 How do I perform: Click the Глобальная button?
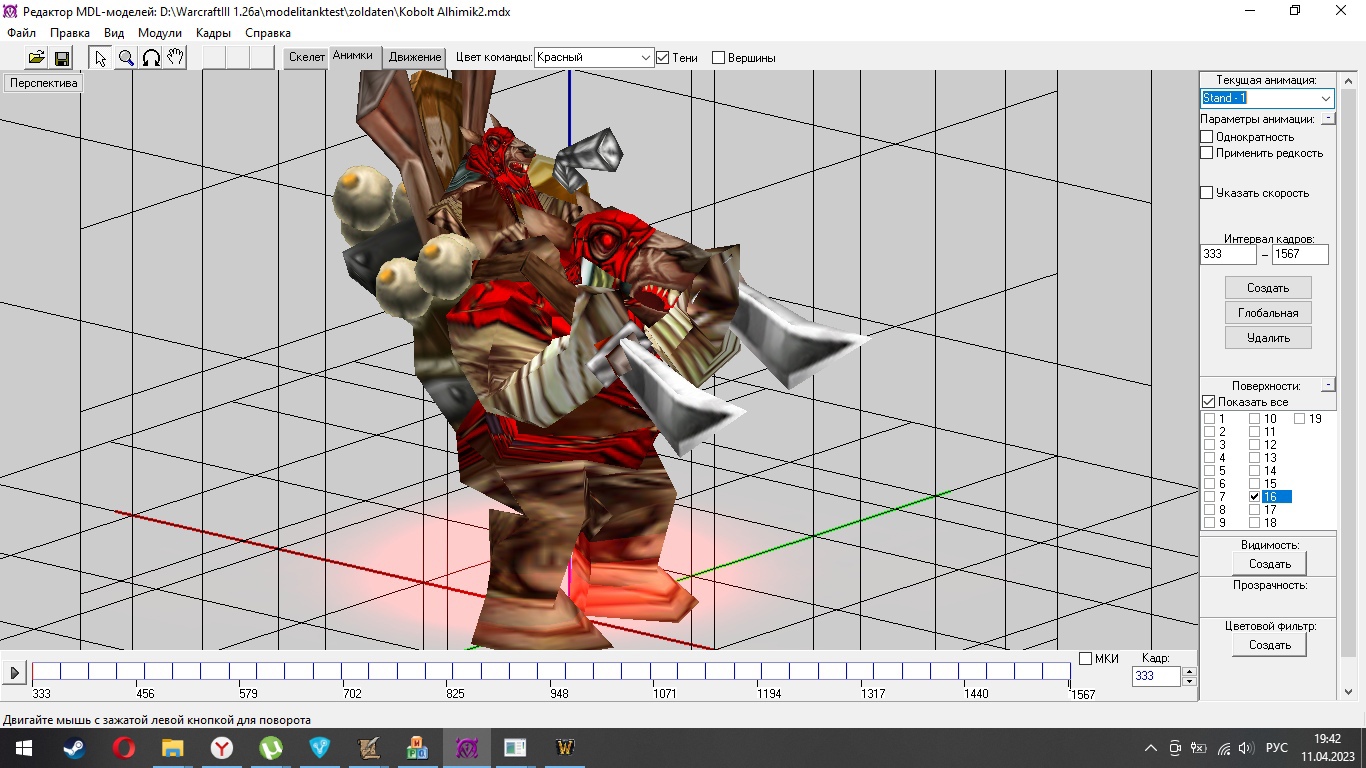(1268, 313)
